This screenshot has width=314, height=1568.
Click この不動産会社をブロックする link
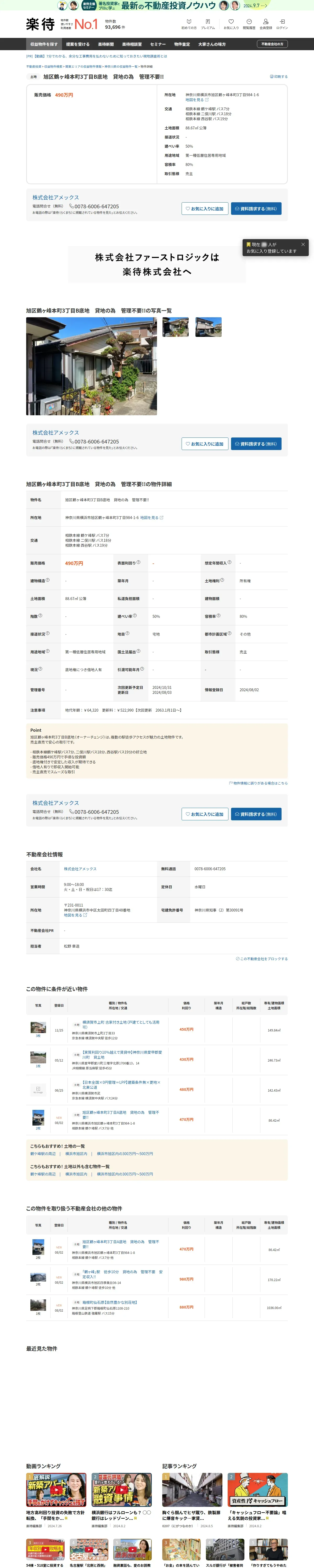[262, 959]
